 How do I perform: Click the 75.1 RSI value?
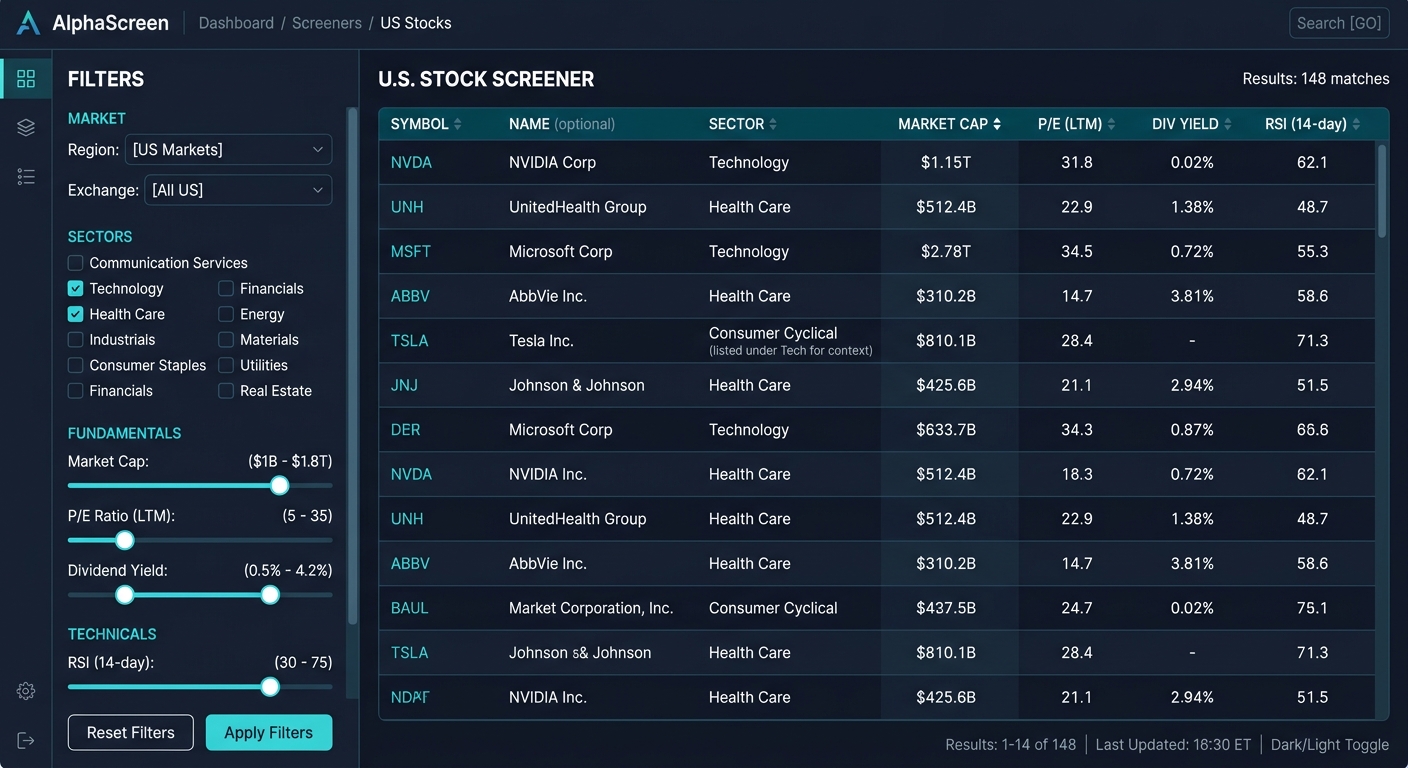click(x=1312, y=608)
